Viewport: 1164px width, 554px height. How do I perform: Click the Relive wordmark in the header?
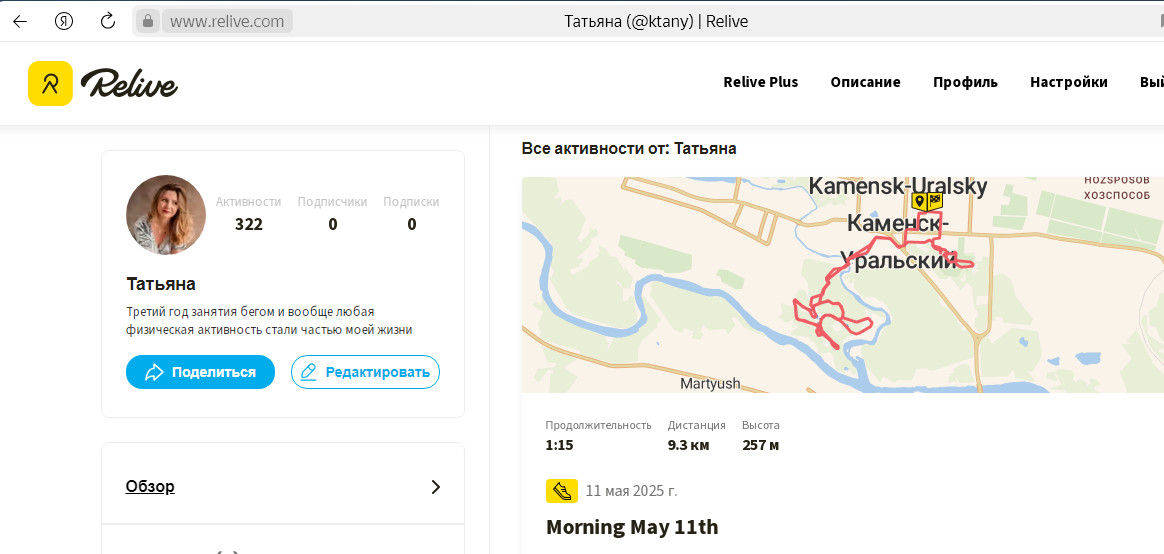129,83
